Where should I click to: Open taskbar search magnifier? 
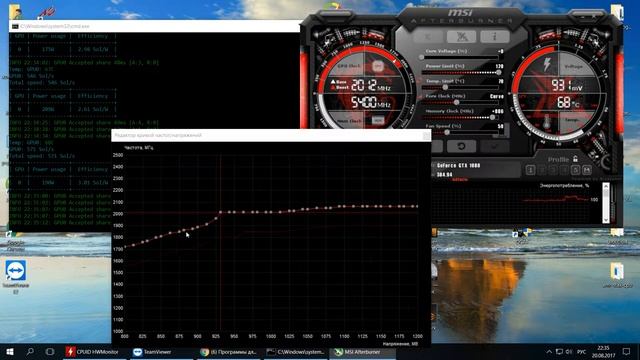tap(30, 352)
